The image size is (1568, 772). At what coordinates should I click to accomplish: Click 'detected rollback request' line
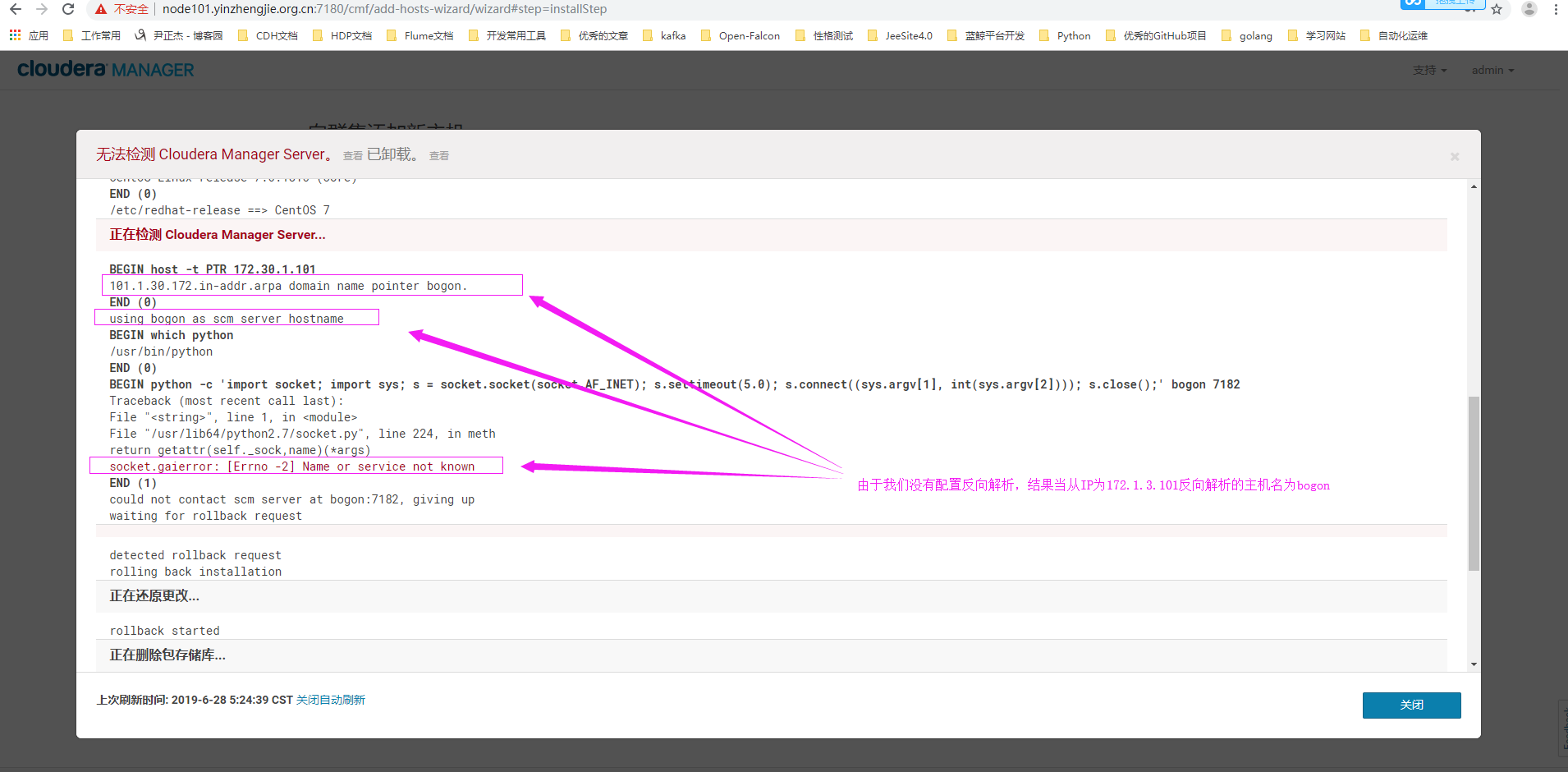195,555
